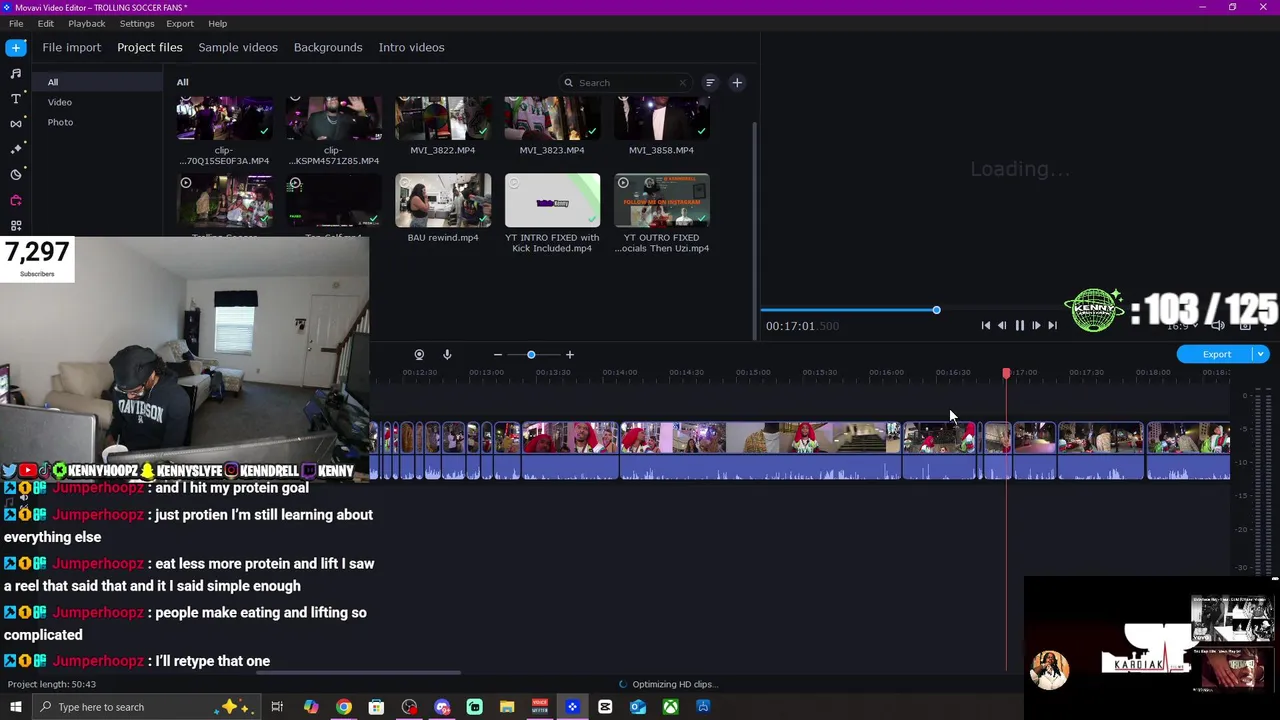Open Microsoft Store from the taskbar

(x=376, y=707)
